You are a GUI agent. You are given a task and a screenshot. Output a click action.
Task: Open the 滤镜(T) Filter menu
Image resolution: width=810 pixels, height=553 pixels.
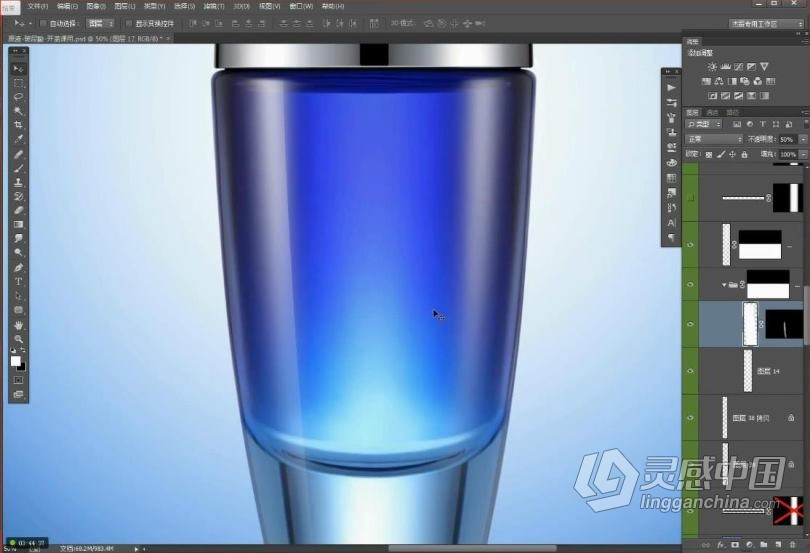tap(213, 6)
